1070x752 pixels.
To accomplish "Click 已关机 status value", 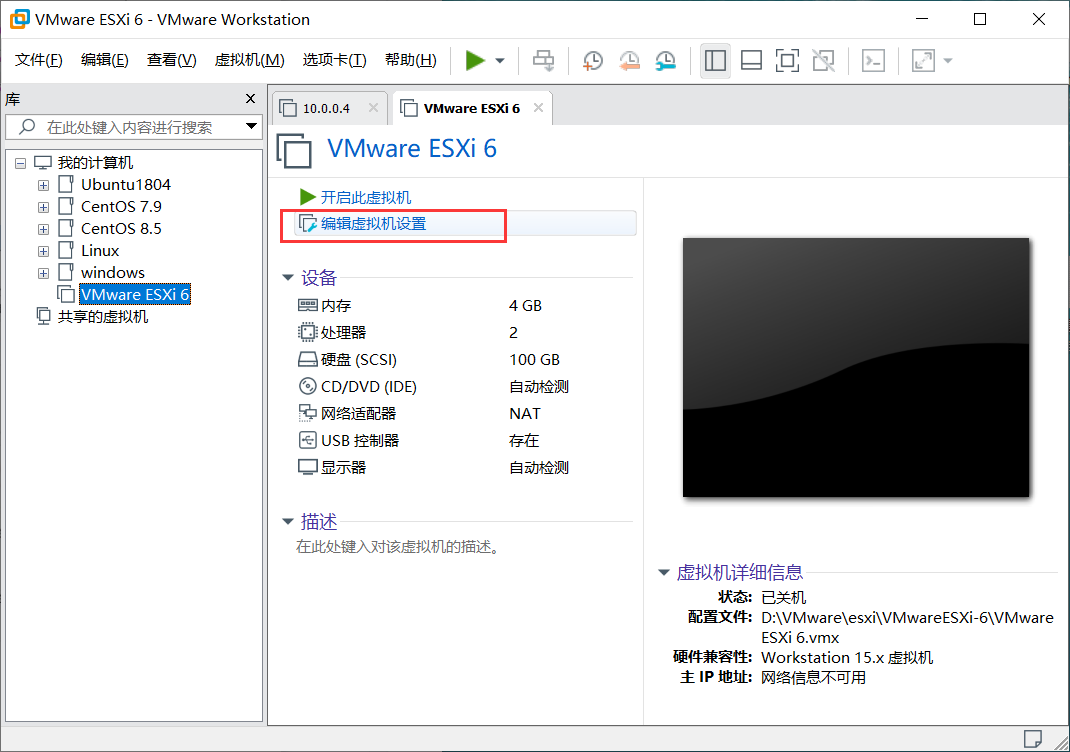I will (783, 597).
